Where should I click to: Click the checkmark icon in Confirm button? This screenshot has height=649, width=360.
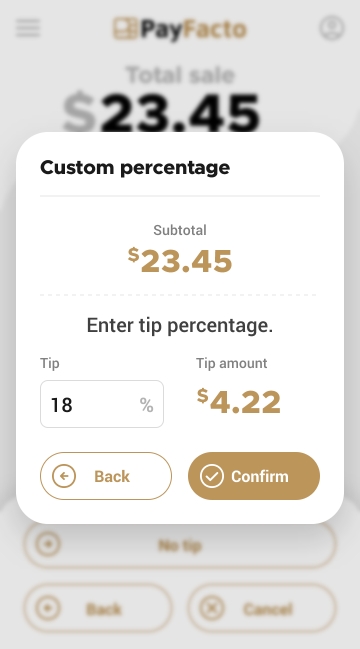click(212, 476)
